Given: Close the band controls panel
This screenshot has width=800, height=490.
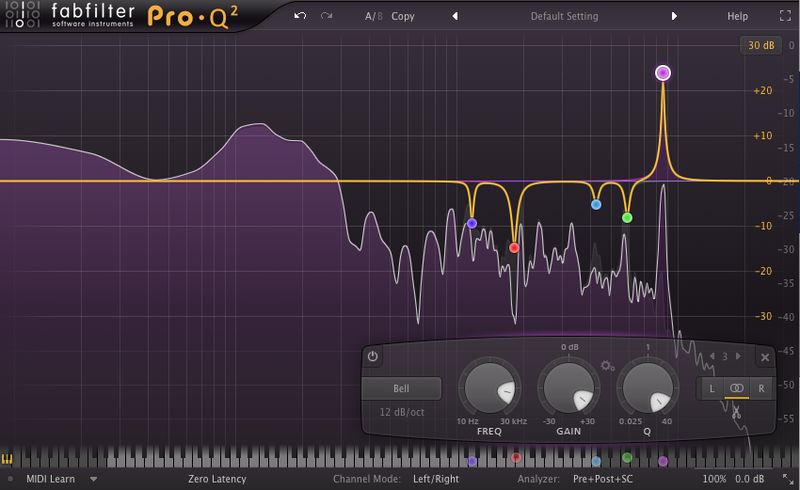Looking at the screenshot, I should pos(765,357).
